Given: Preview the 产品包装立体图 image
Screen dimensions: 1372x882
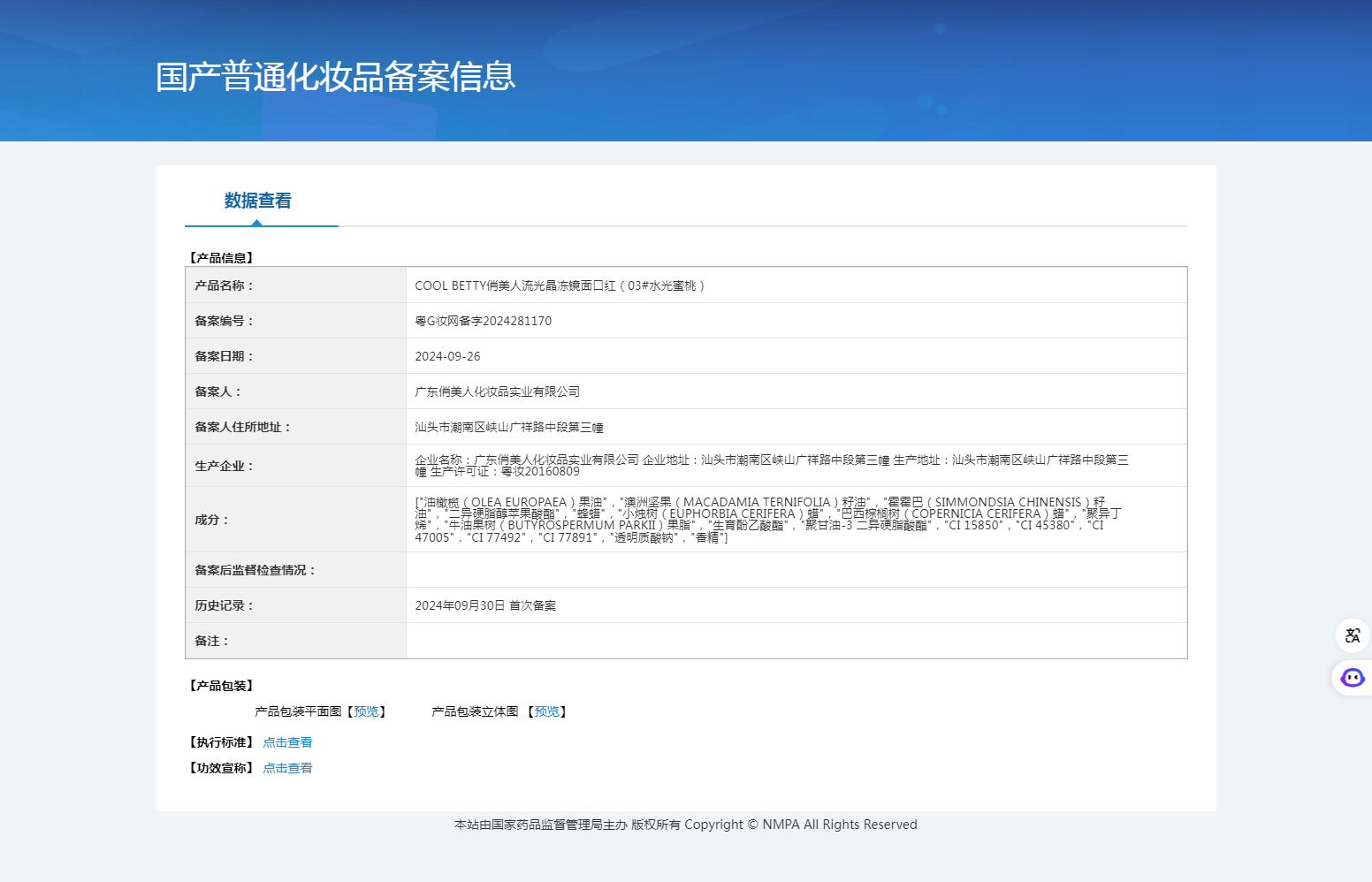Looking at the screenshot, I should click(546, 711).
